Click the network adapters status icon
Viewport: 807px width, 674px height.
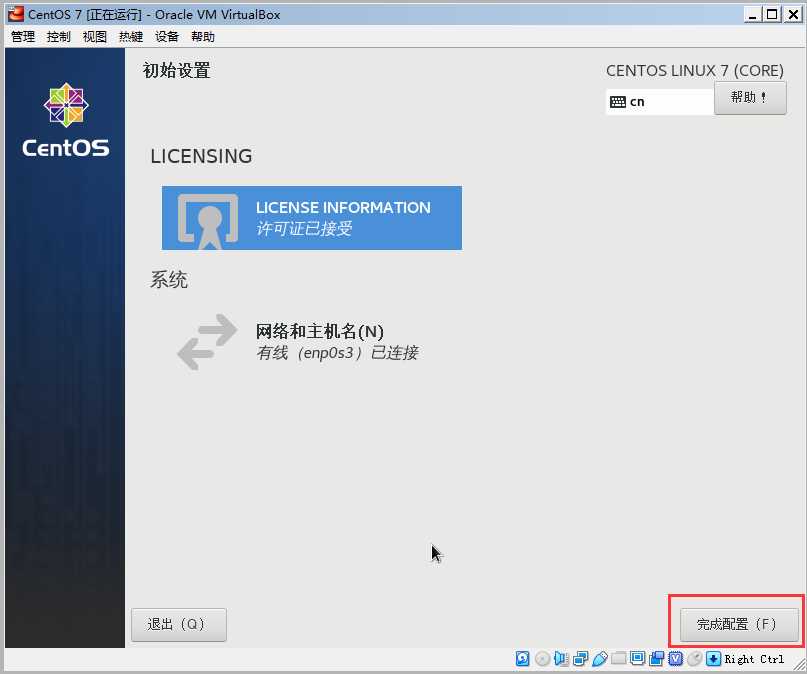click(x=580, y=659)
